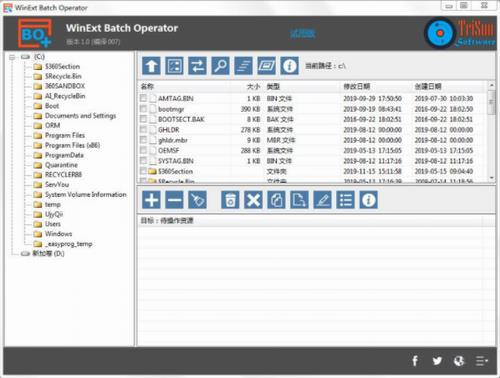The image size is (500, 378).
Task: Open the search magnifier tool
Action: [220, 66]
